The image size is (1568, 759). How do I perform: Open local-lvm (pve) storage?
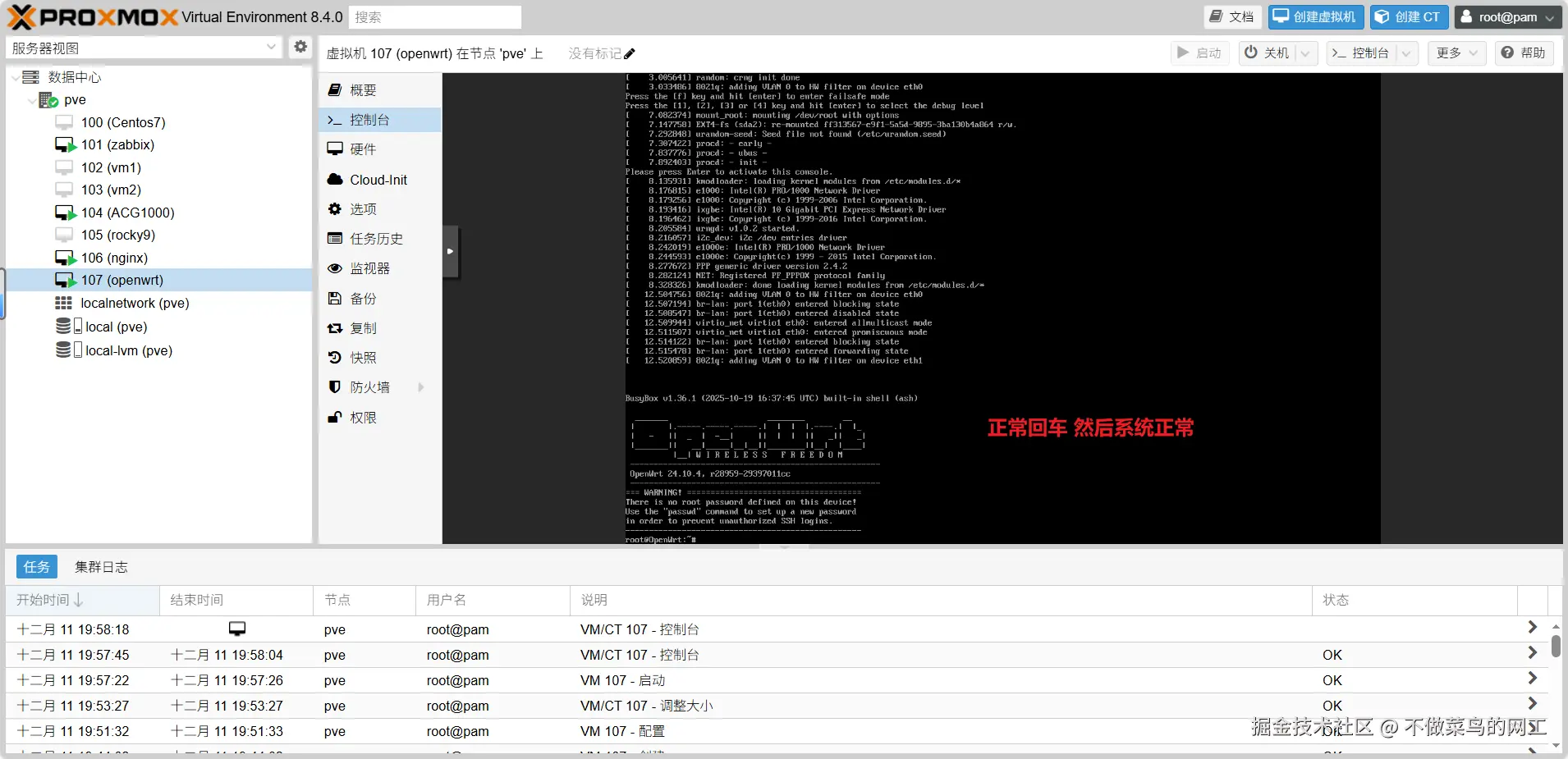tap(128, 350)
